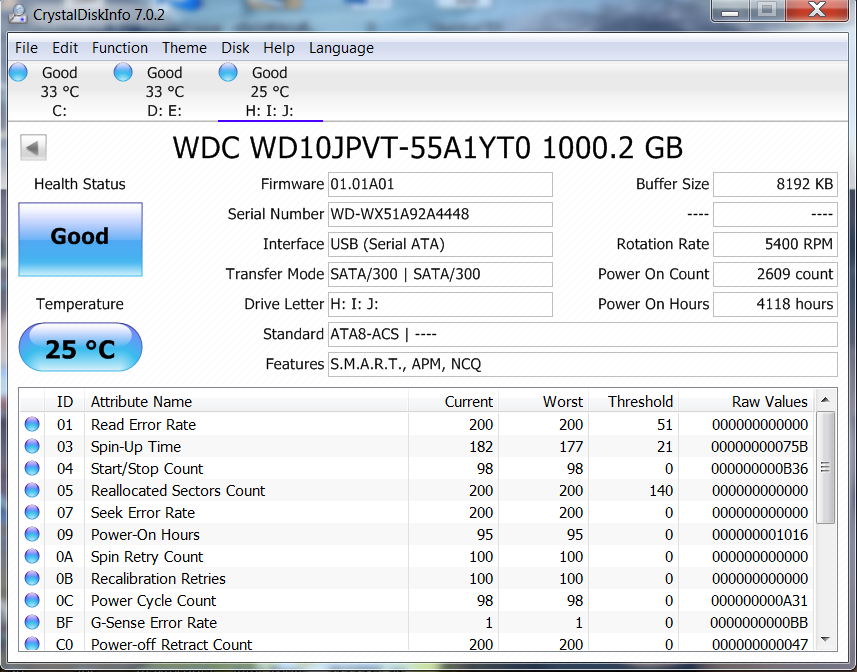Select the Spin-Up Time attribute name

click(x=136, y=447)
